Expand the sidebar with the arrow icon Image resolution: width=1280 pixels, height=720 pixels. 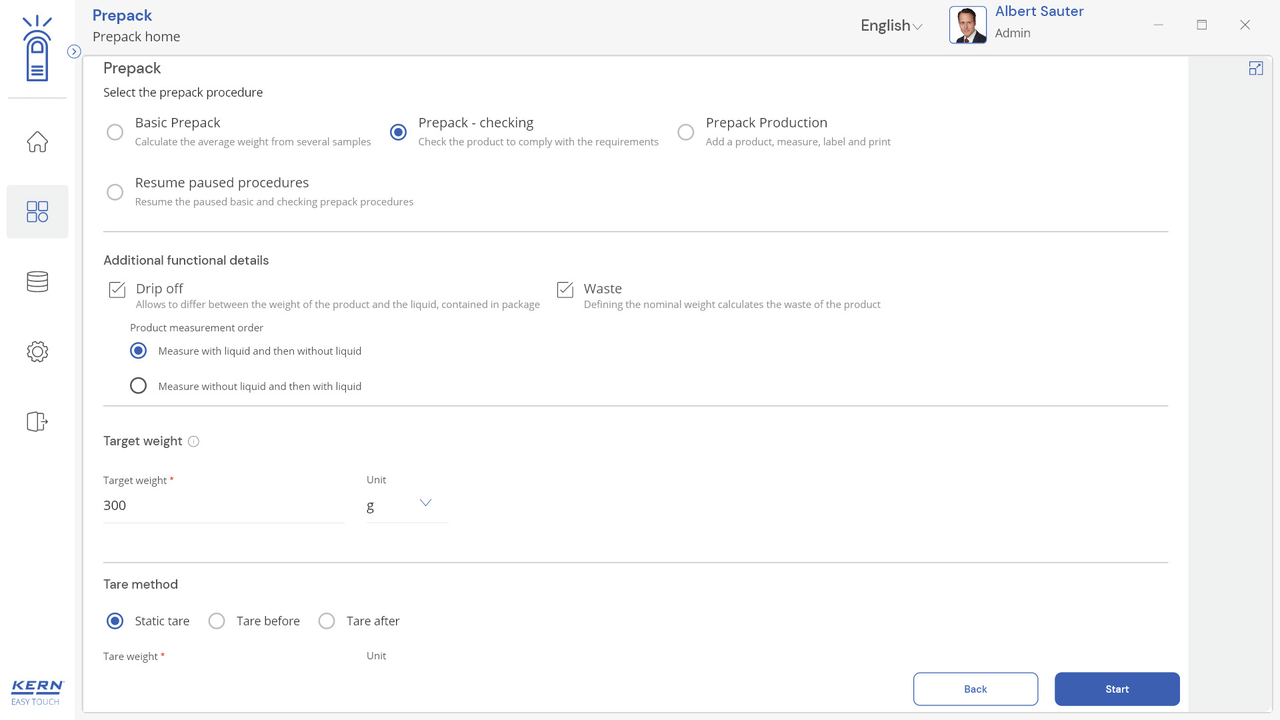(x=74, y=51)
